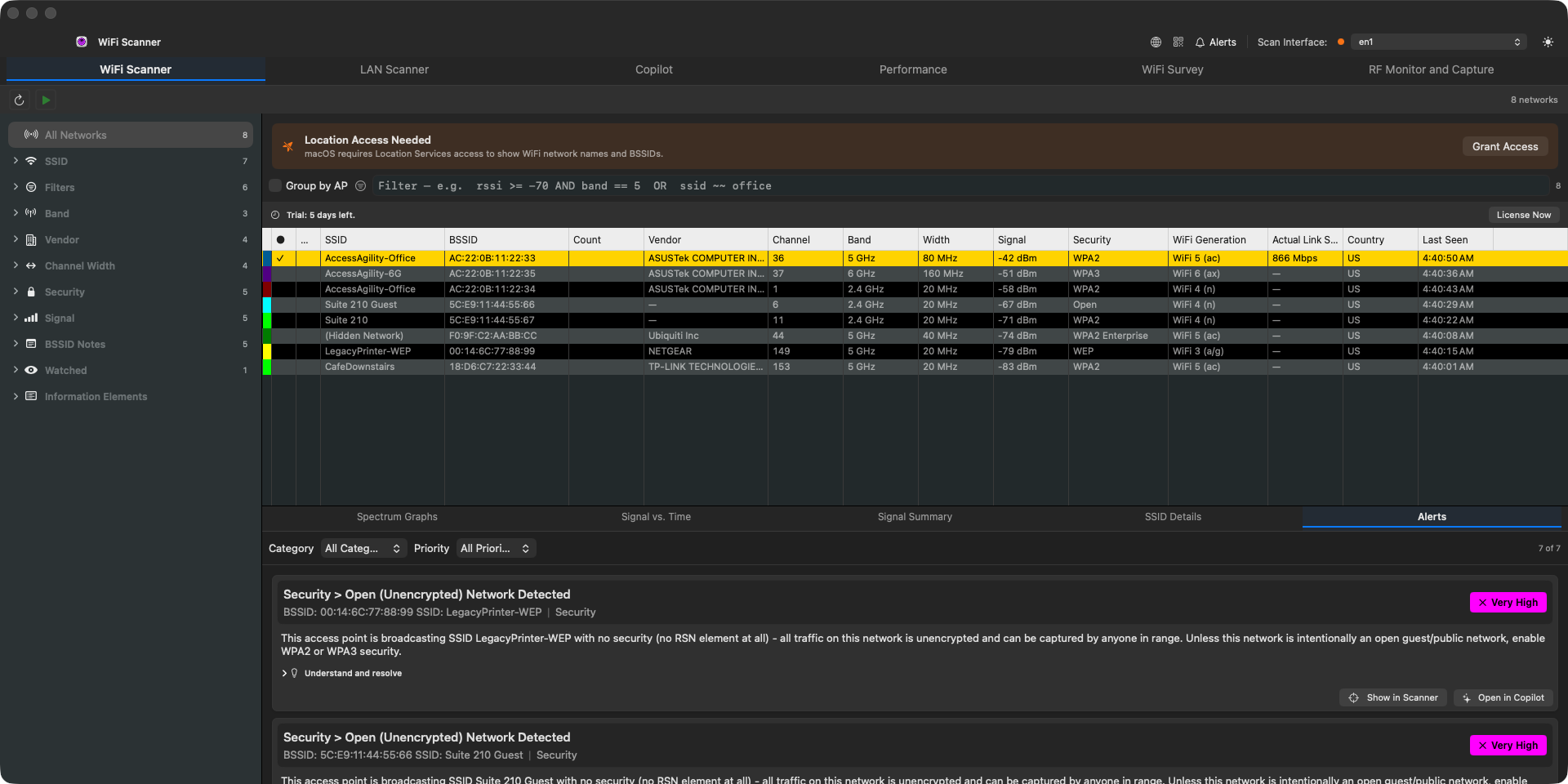The width and height of the screenshot is (1568, 784).
Task: Open the globe icon in the header
Action: pyautogui.click(x=1156, y=42)
